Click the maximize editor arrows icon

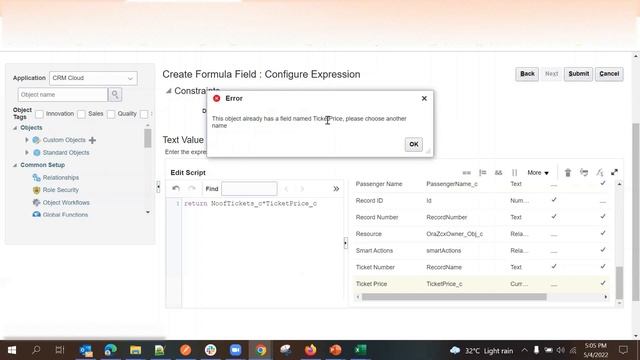(614, 173)
